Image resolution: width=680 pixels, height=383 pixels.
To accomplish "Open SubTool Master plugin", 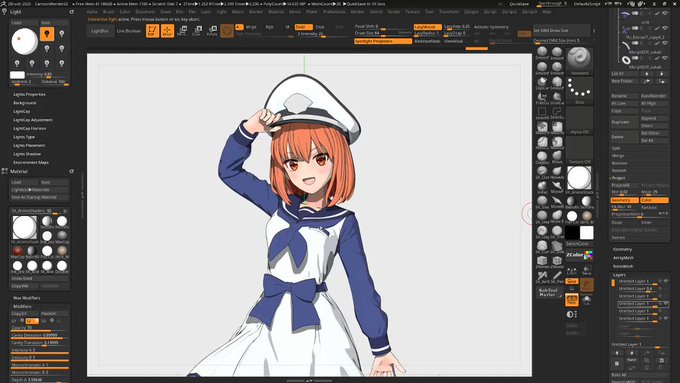I will click(x=548, y=292).
